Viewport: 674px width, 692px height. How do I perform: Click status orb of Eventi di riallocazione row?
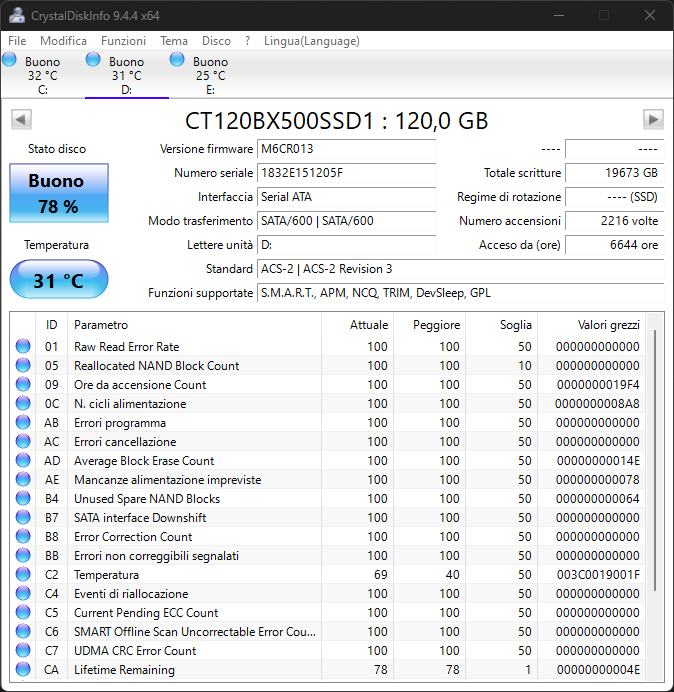coord(23,593)
